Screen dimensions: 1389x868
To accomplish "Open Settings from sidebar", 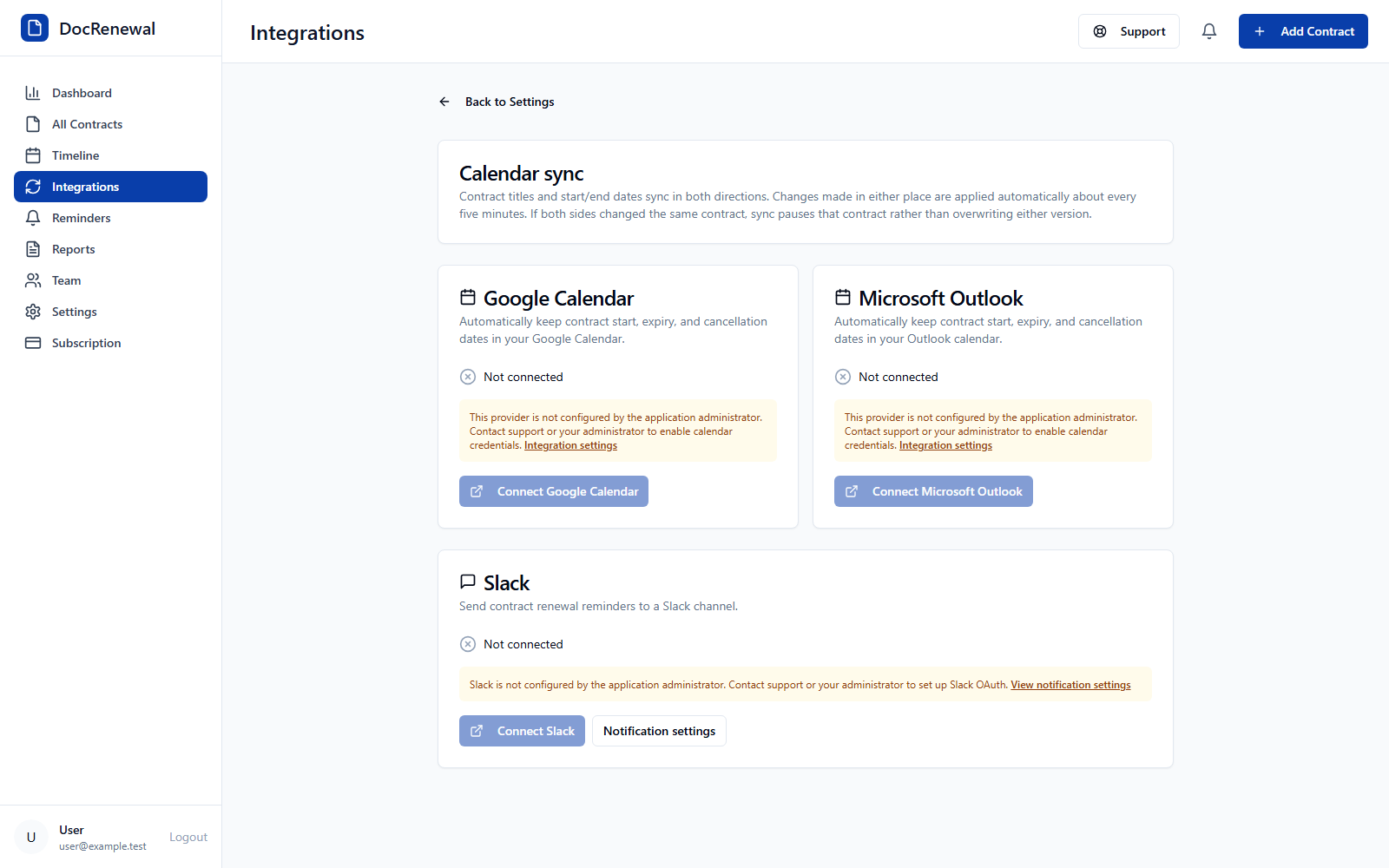I will point(110,312).
